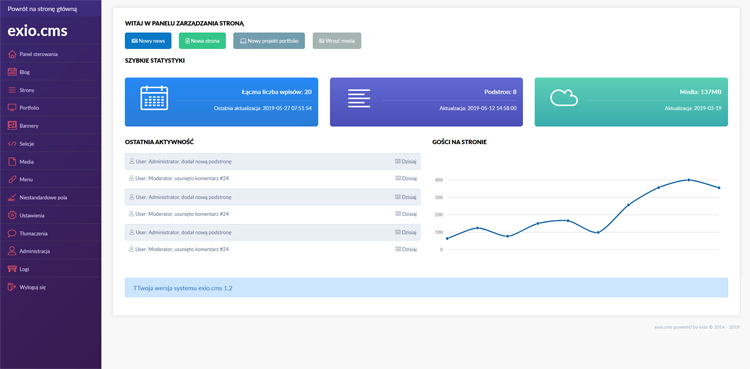Click the Bannery image icon
This screenshot has width=750, height=369.
[12, 126]
